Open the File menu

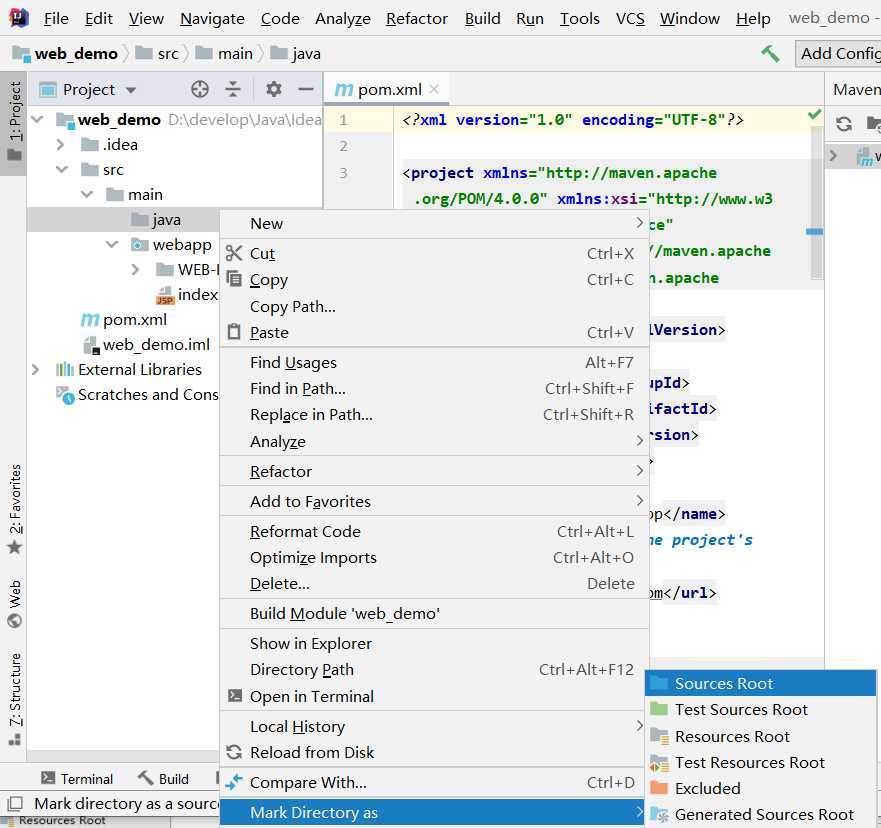[x=56, y=19]
